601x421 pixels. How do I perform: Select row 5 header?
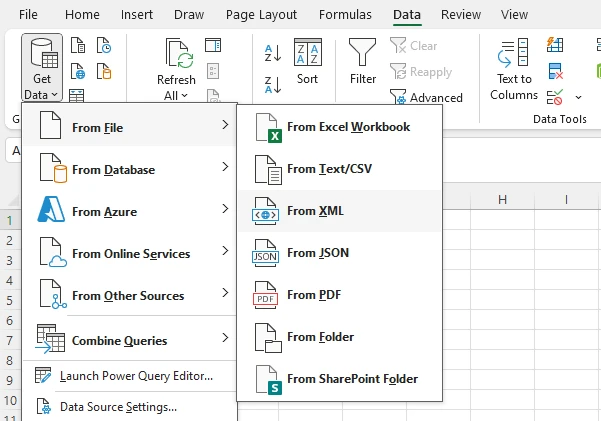click(10, 300)
